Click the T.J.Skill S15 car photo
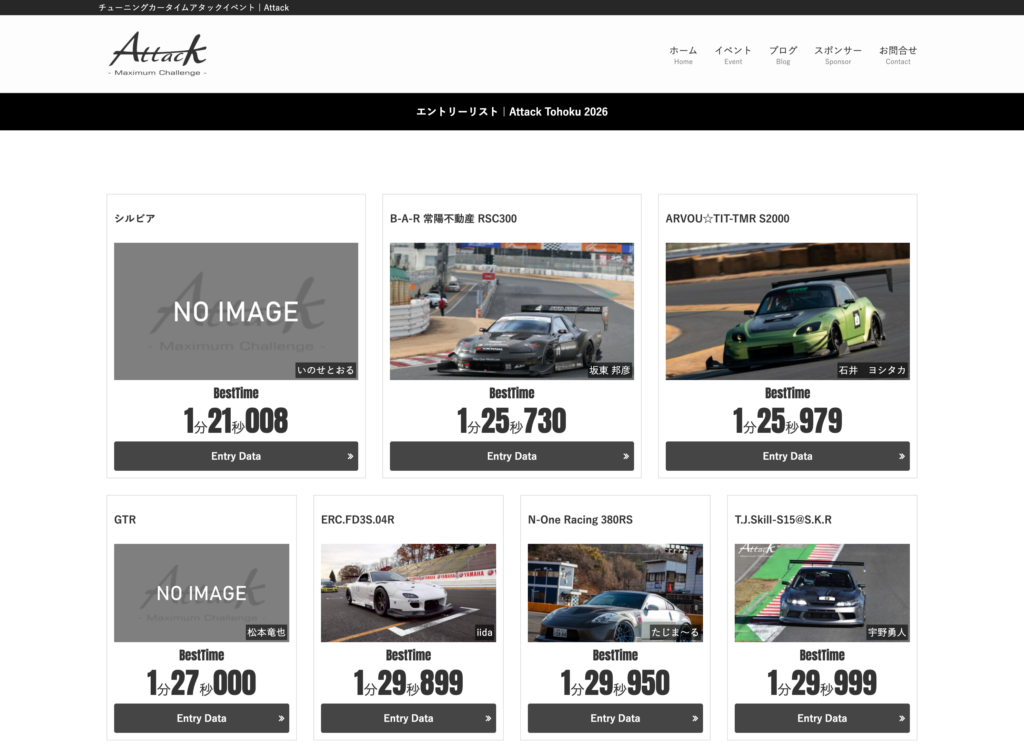 point(822,592)
